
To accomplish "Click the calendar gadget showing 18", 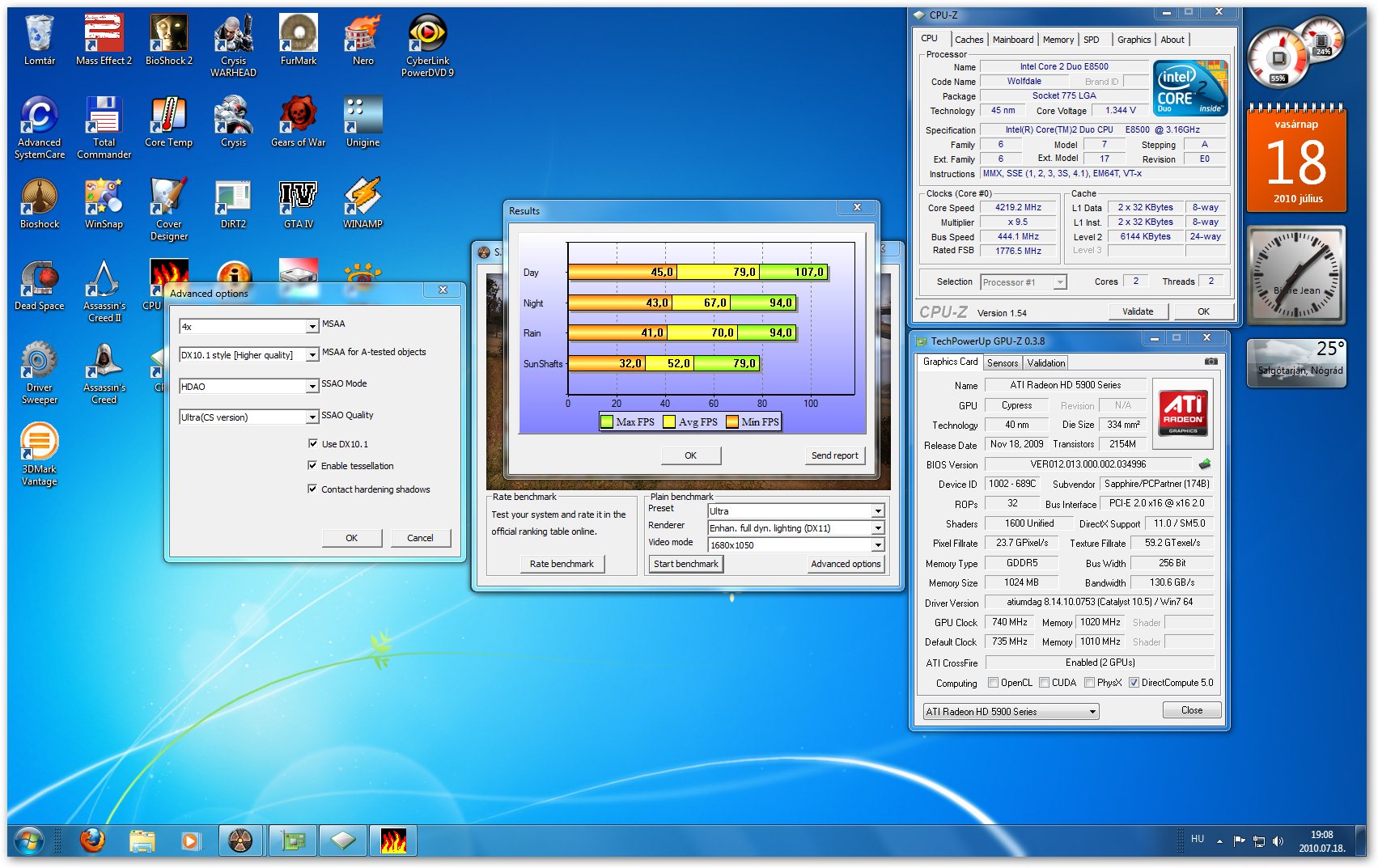I will [1297, 159].
